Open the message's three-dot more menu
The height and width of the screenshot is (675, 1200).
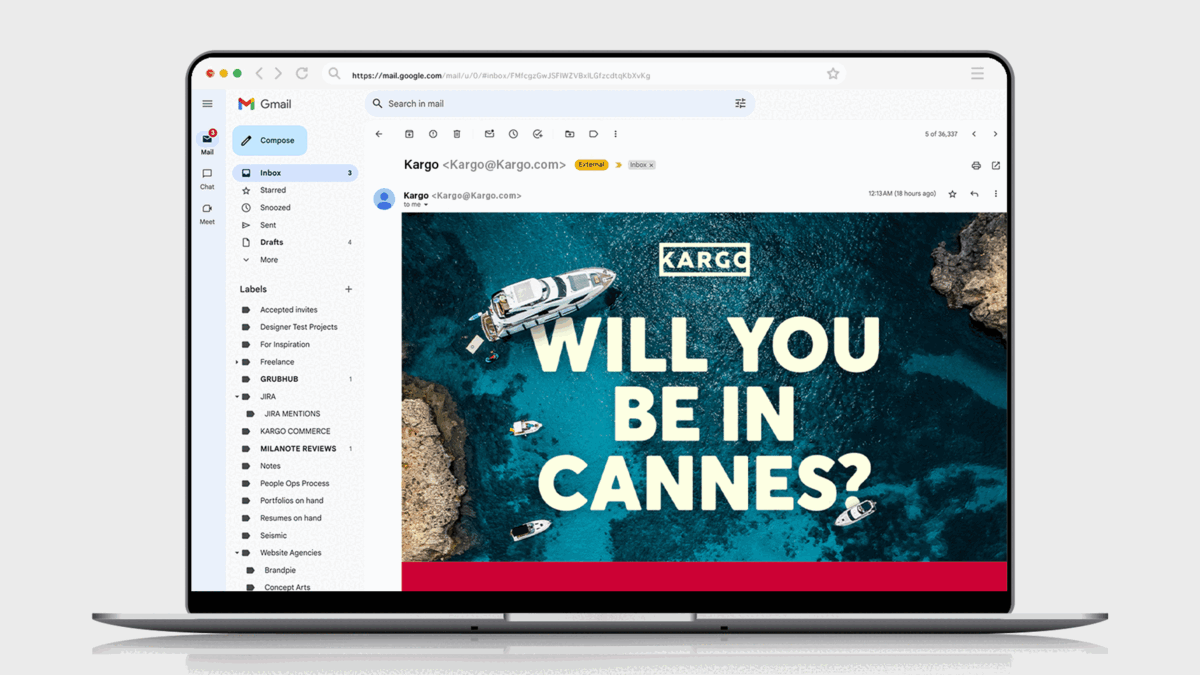pos(995,194)
